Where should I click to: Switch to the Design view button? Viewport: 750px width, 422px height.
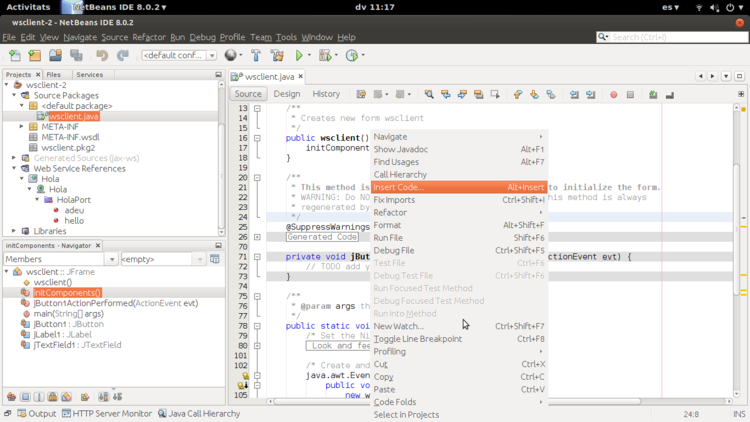coord(286,94)
